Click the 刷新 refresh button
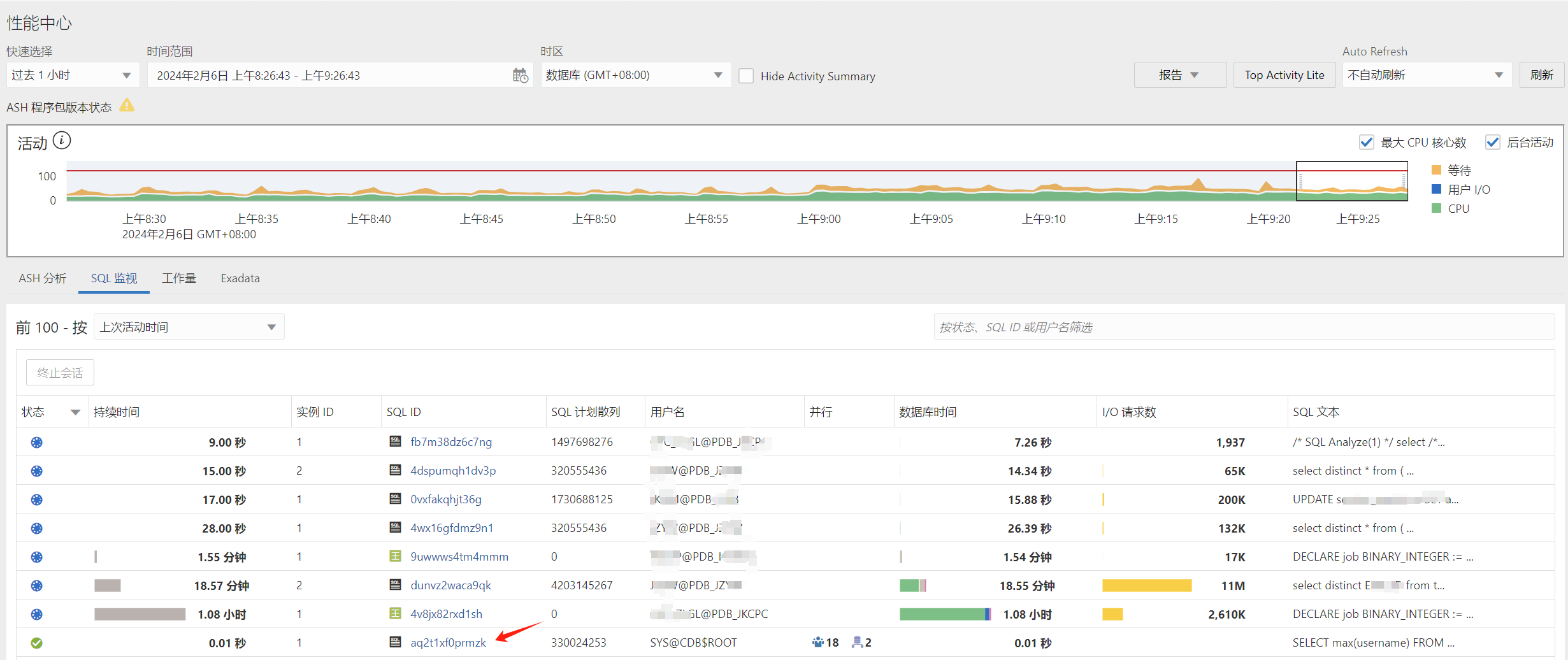The height and width of the screenshot is (660, 1568). coord(1542,75)
